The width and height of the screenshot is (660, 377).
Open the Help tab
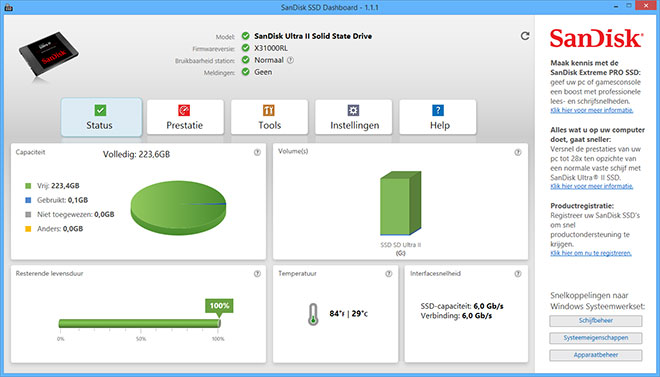(x=438, y=117)
